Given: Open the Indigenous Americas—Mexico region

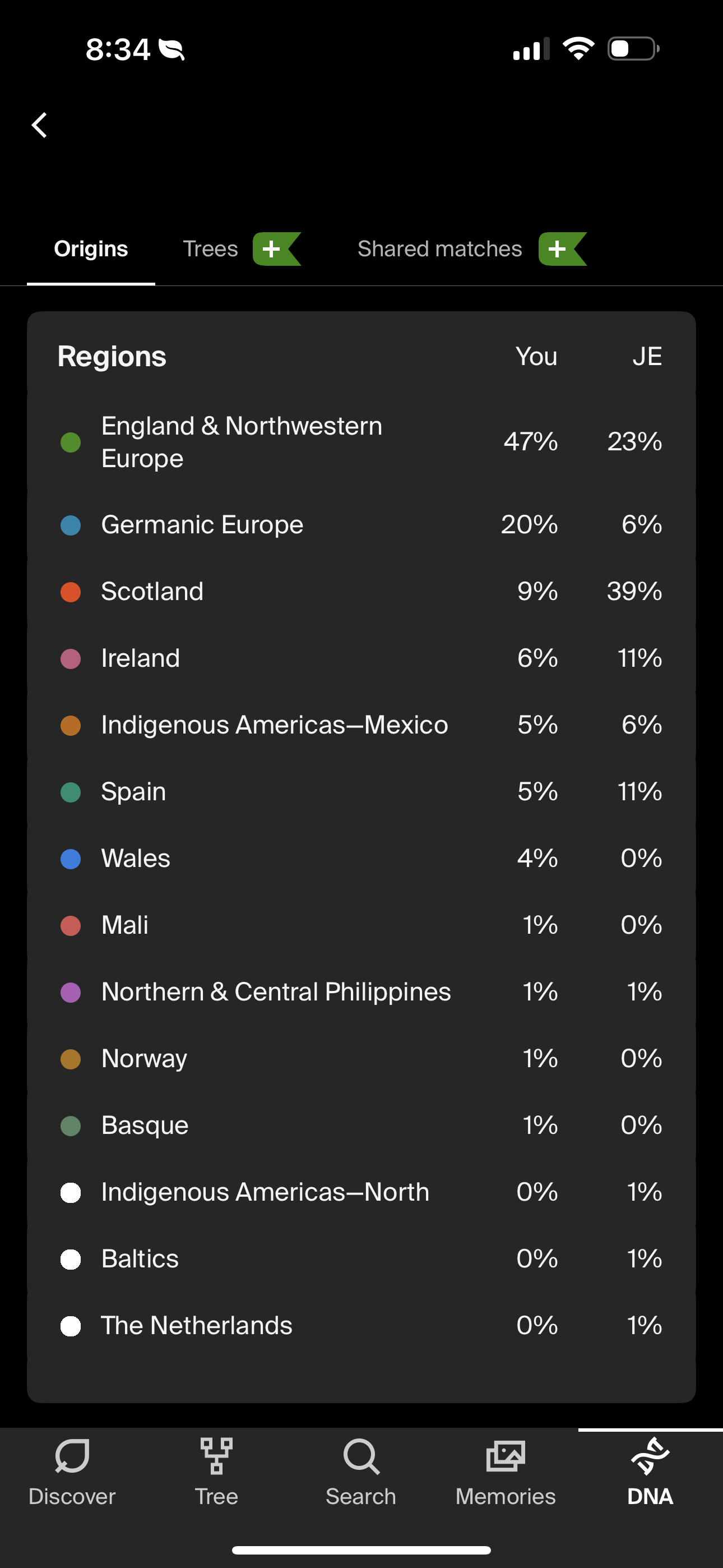Looking at the screenshot, I should (361, 725).
